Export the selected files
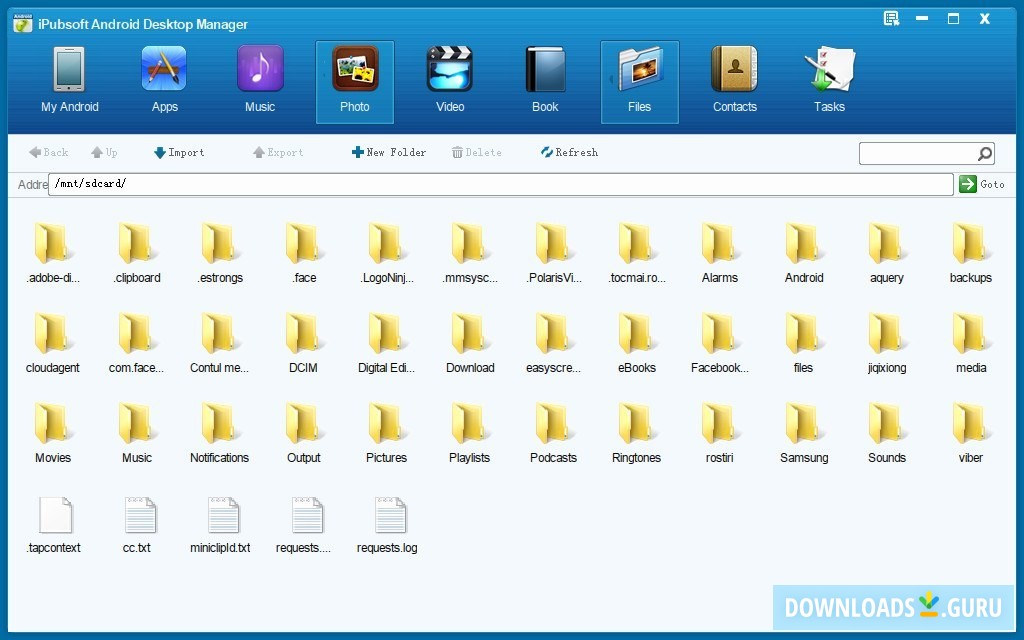Screen dimensions: 1024x640 coord(278,152)
